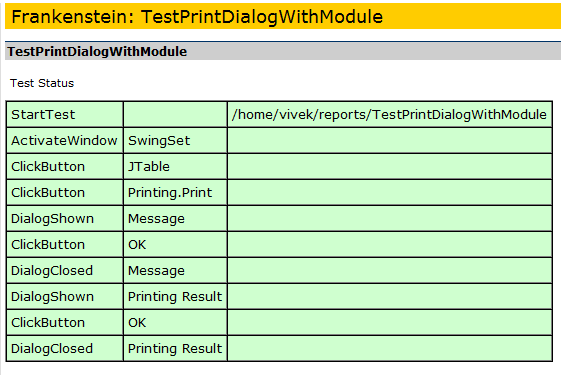Click the DialogShown cell next to Printing Result
Viewport: 561px width, 375px height.
coord(65,297)
